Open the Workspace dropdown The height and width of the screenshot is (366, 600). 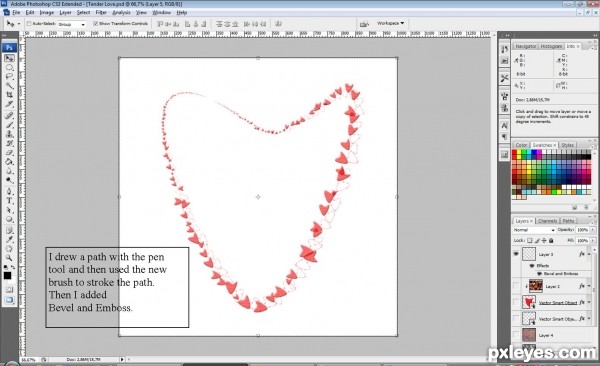point(390,23)
